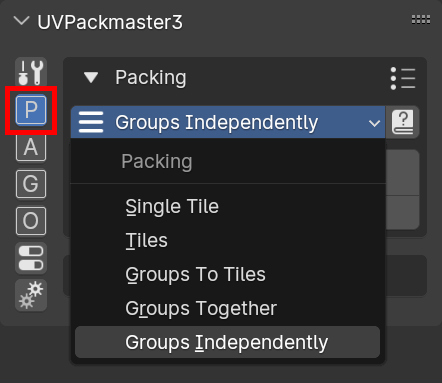Click the Groups Independently dropdown field
The height and width of the screenshot is (383, 442).
pyautogui.click(x=228, y=122)
